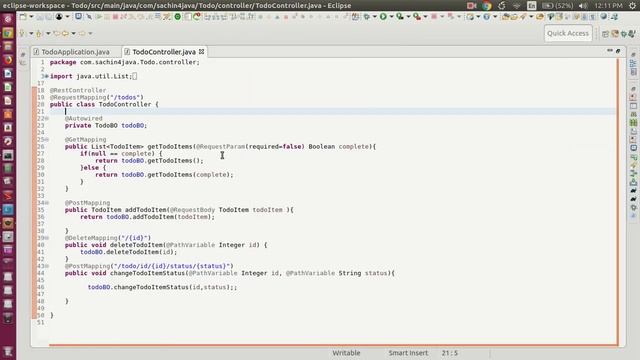Image resolution: width=640 pixels, height=360 pixels.
Task: Open the Debug configurations dropdown arrow
Action: (375, 17)
